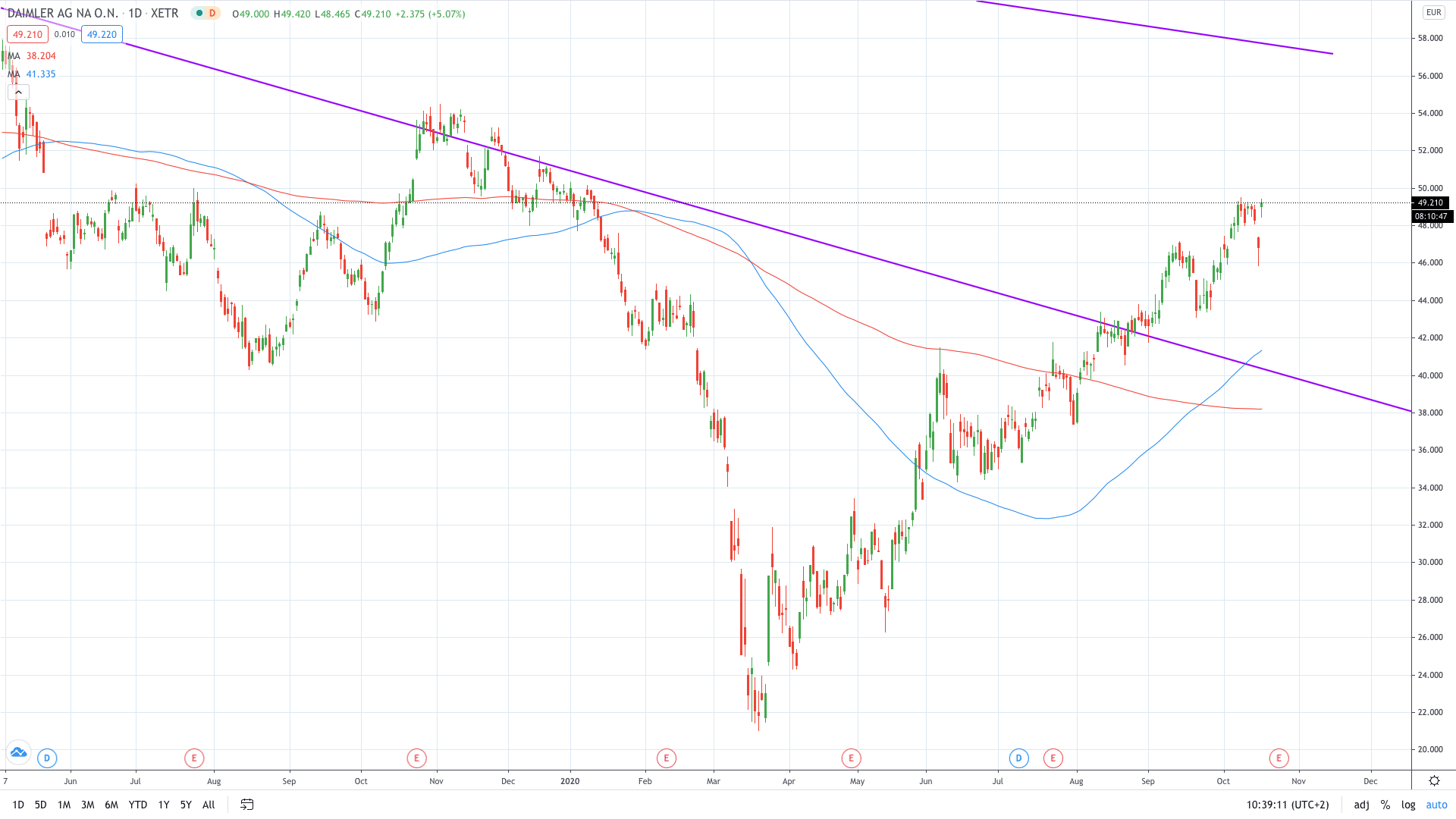Click the 58.000 price scale label

point(1430,38)
